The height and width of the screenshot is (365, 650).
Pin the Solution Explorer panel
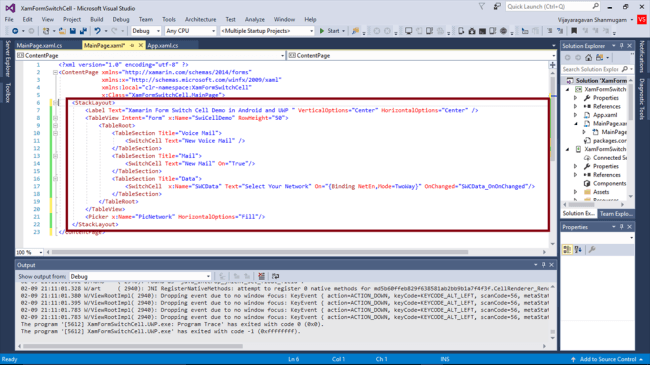pyautogui.click(x=621, y=46)
